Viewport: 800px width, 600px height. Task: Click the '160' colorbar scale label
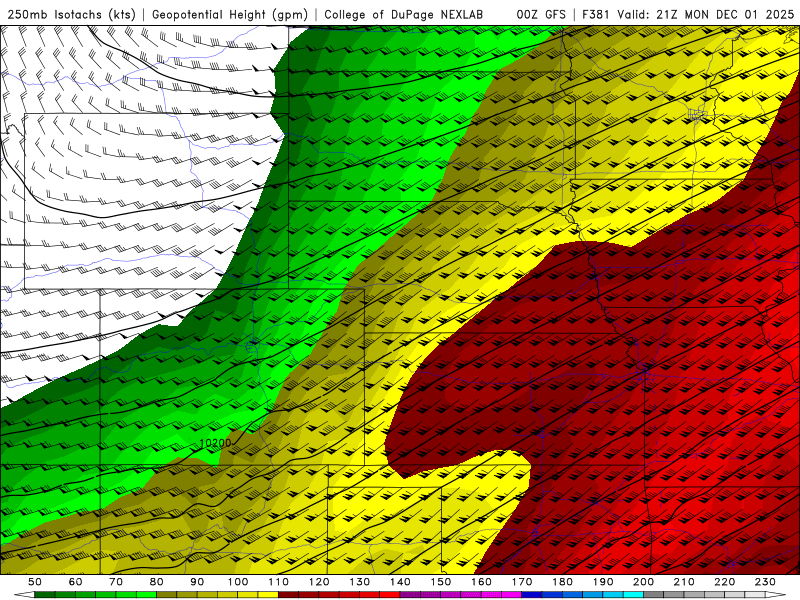point(482,582)
